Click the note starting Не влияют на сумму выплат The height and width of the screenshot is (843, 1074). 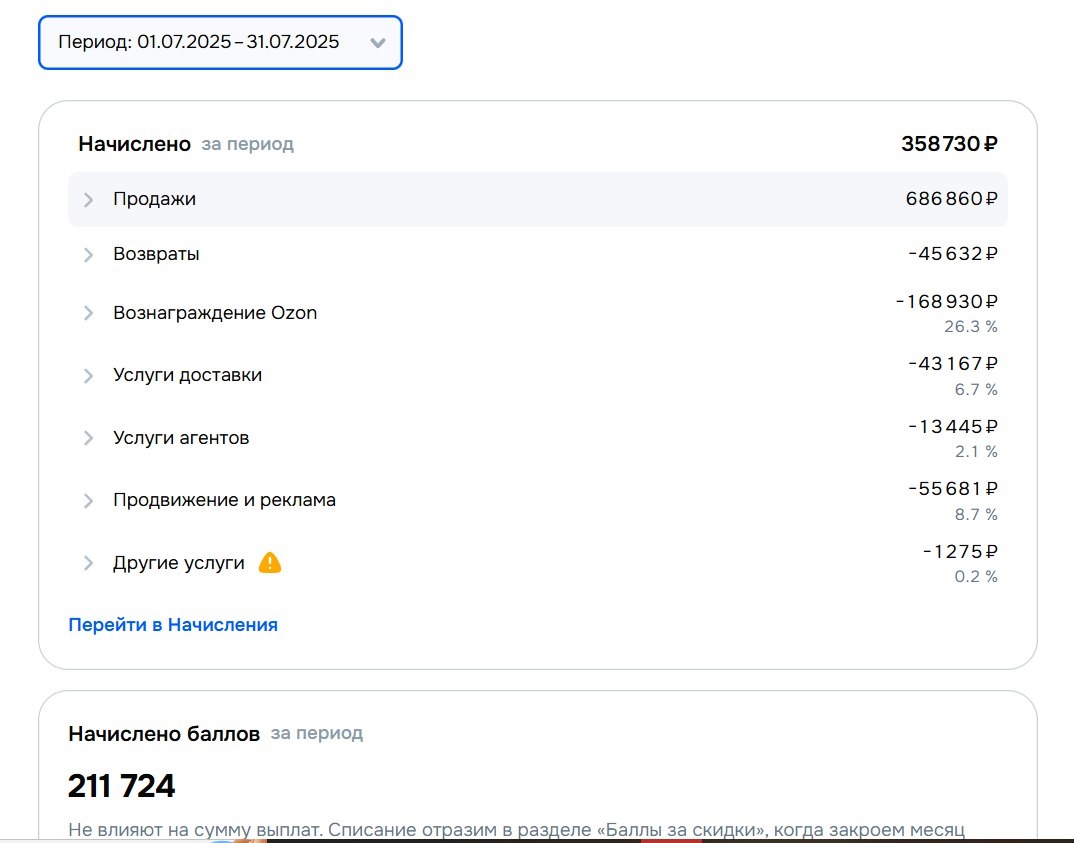pos(516,830)
